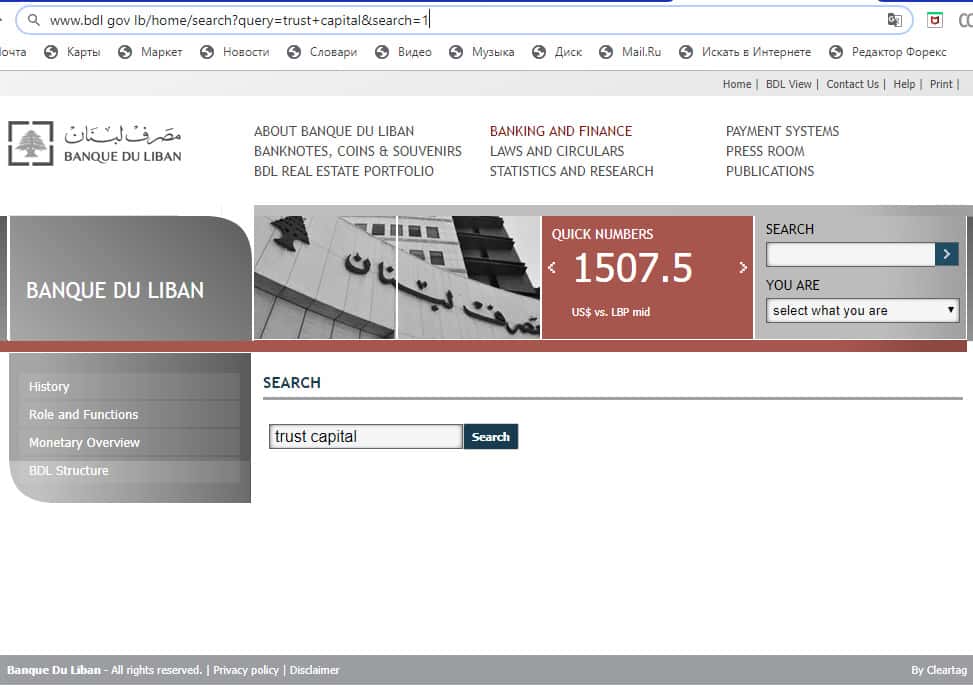Open the Карты bookmark

72,52
